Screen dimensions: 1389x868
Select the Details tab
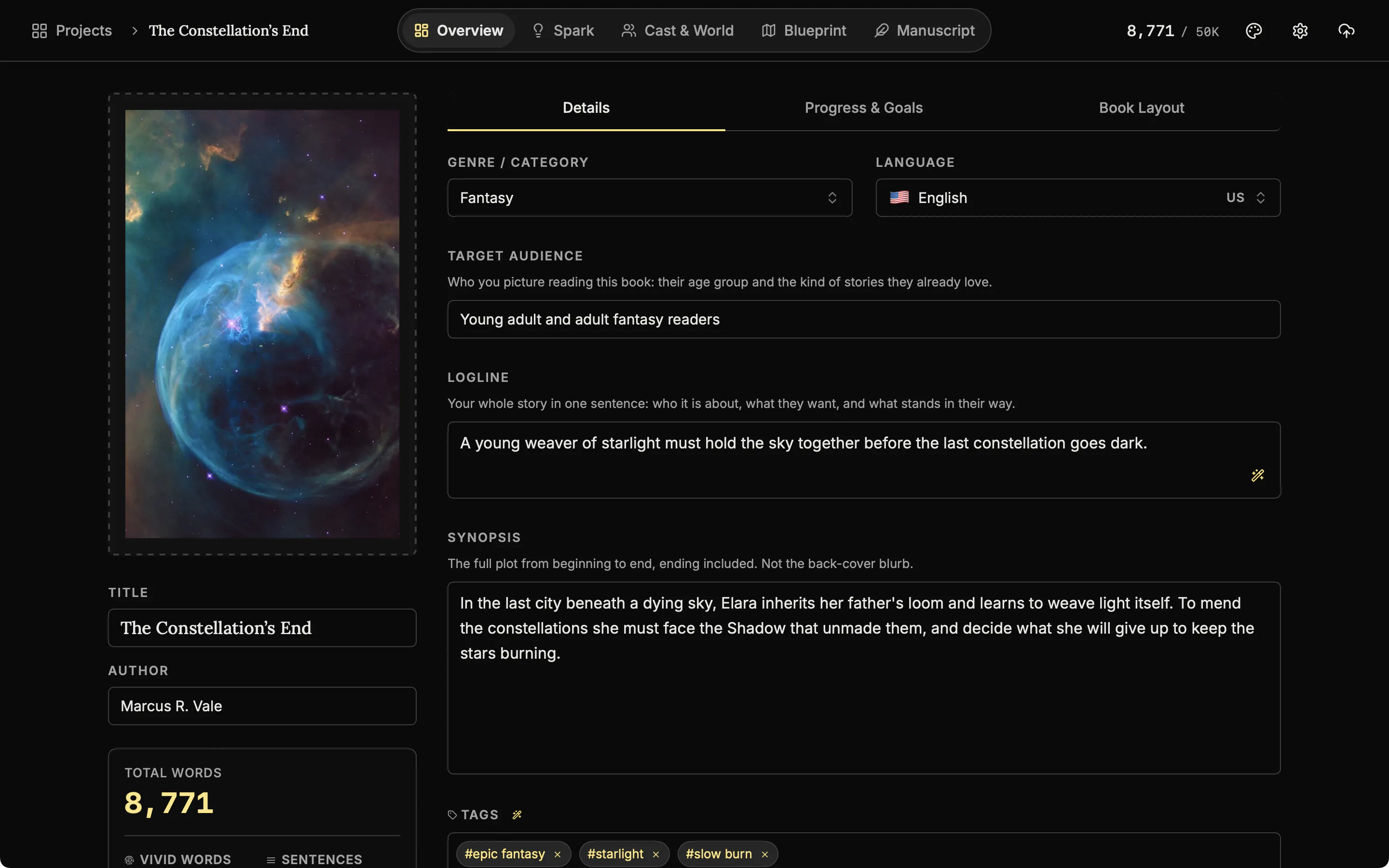coord(586,108)
